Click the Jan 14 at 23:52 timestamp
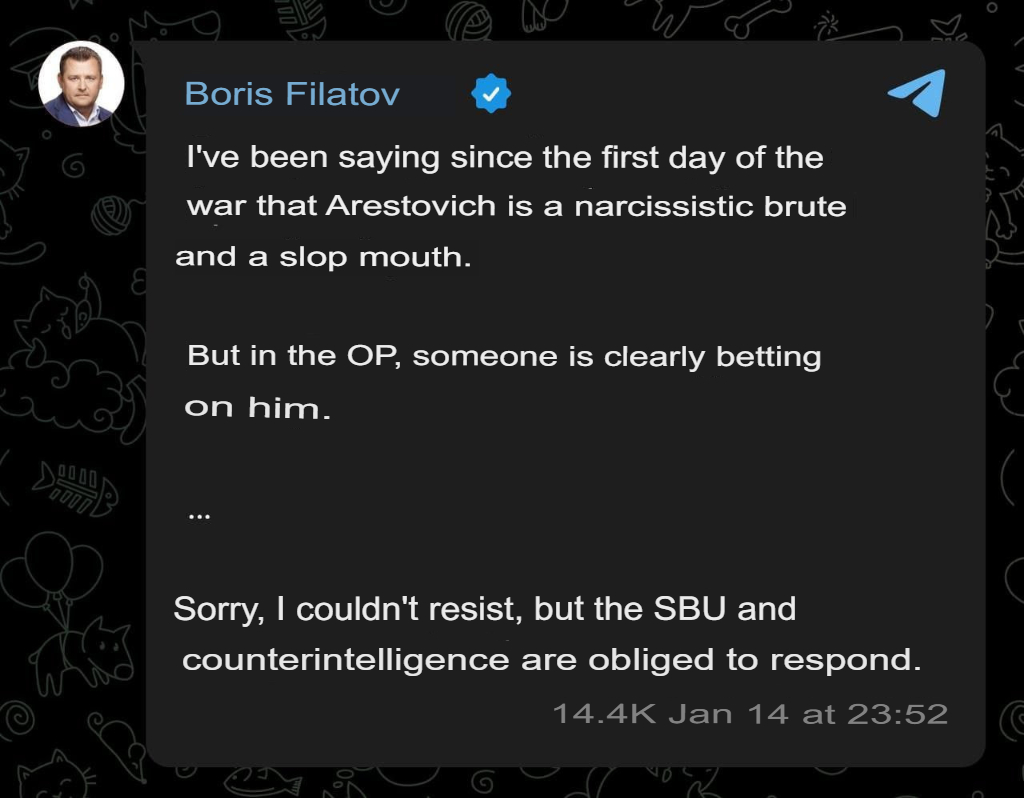This screenshot has height=798, width=1024. coord(808,714)
